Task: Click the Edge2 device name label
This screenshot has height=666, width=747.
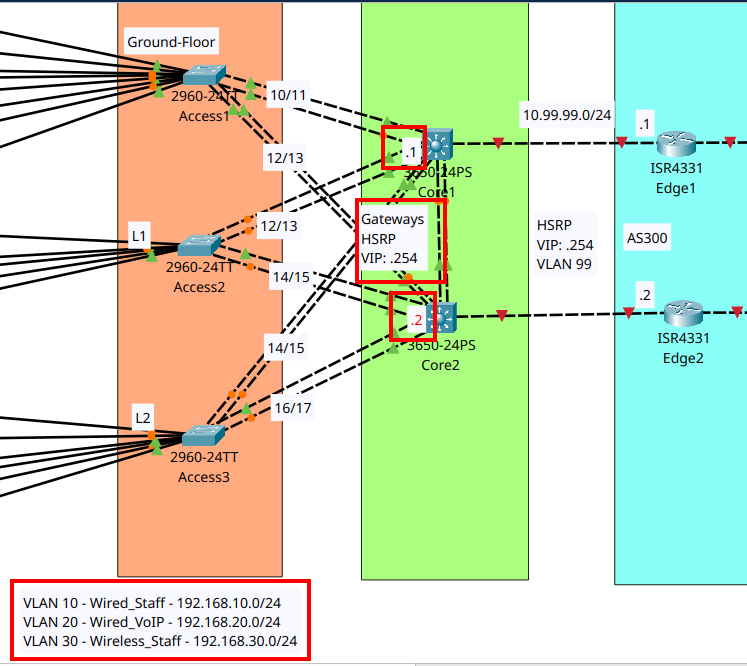Action: tap(683, 358)
